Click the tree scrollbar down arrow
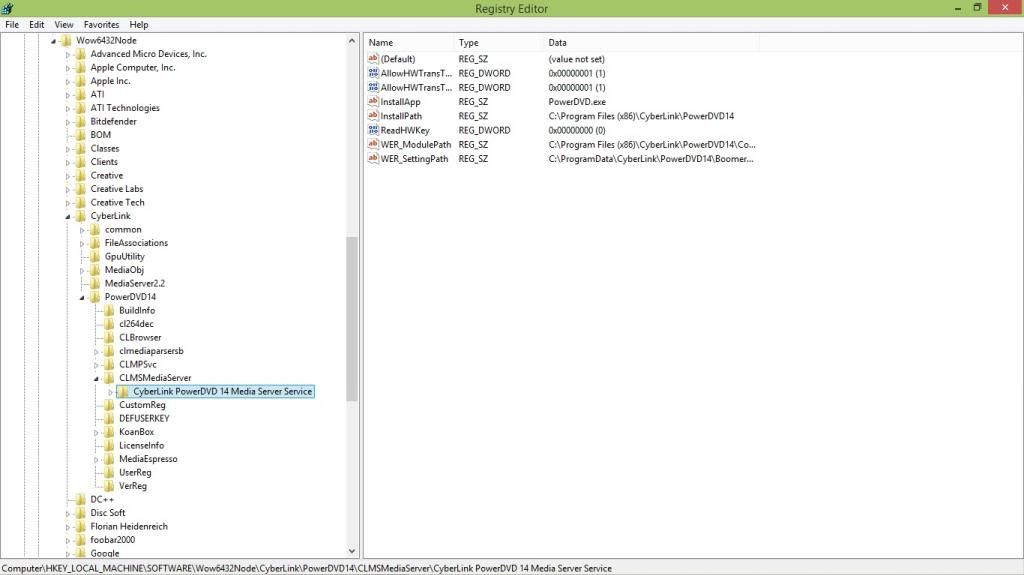The image size is (1024, 575). click(x=352, y=551)
